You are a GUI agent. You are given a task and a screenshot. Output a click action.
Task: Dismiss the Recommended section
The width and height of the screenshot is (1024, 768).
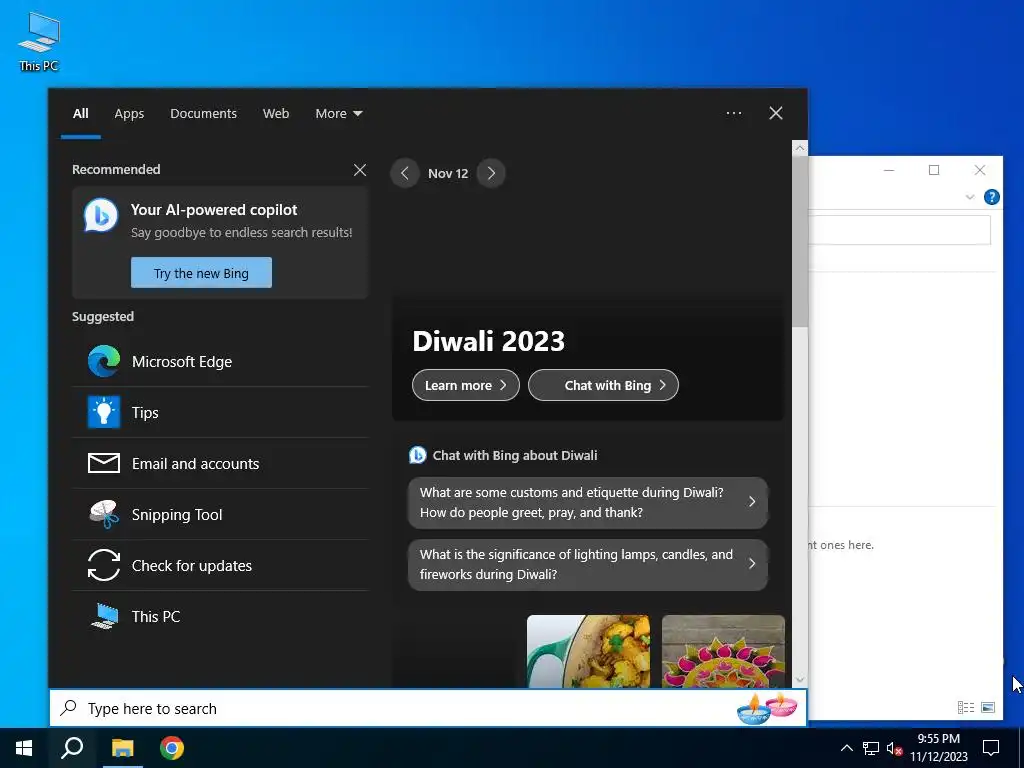pyautogui.click(x=360, y=170)
